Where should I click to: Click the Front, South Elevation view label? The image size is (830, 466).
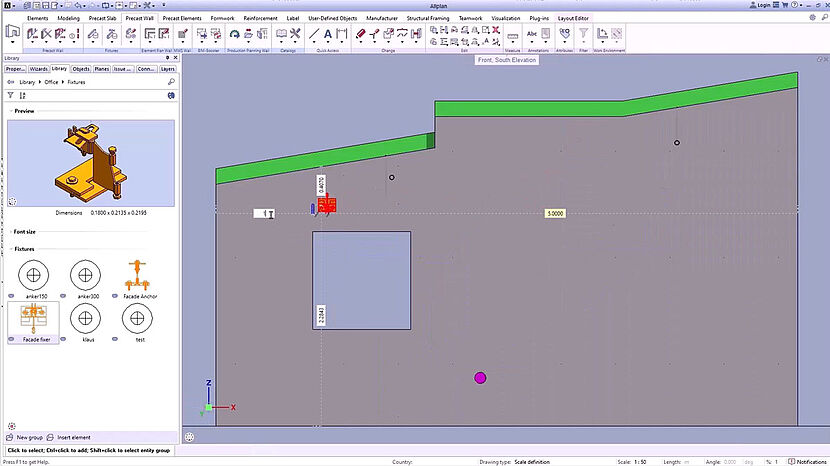coord(507,60)
